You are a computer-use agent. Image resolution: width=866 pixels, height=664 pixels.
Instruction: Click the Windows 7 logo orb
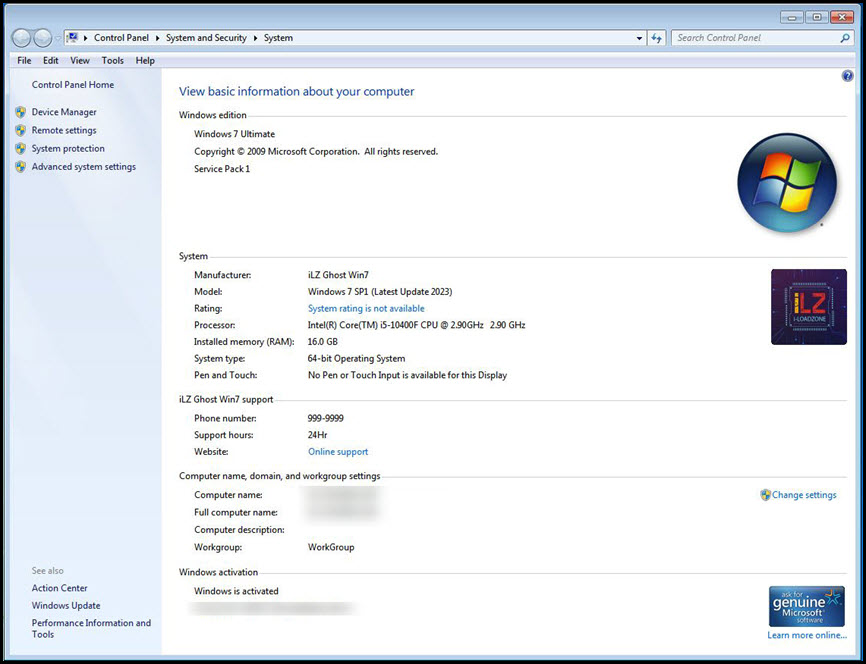click(787, 183)
